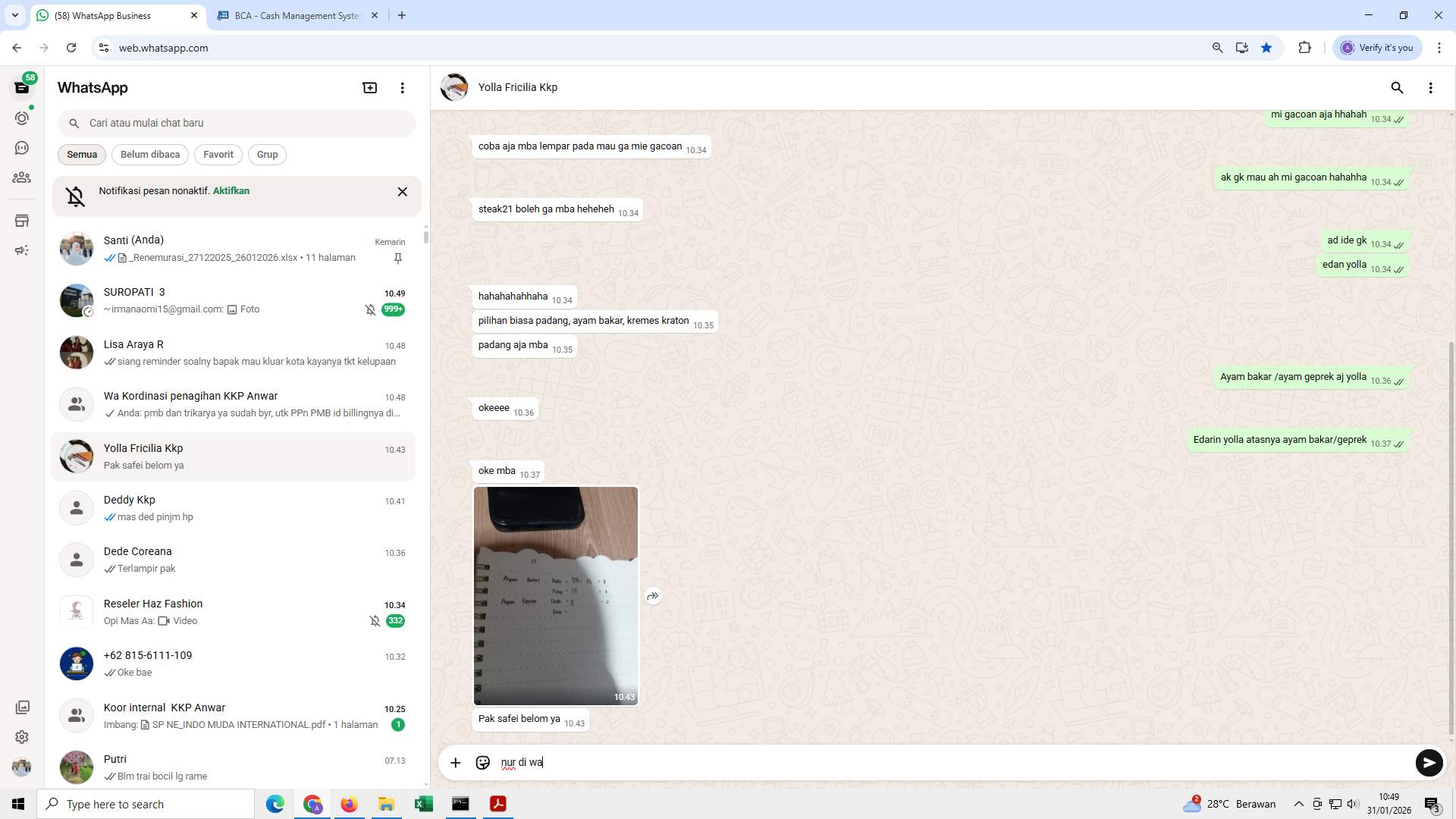Toggle the Belum dibaca filter

(149, 155)
